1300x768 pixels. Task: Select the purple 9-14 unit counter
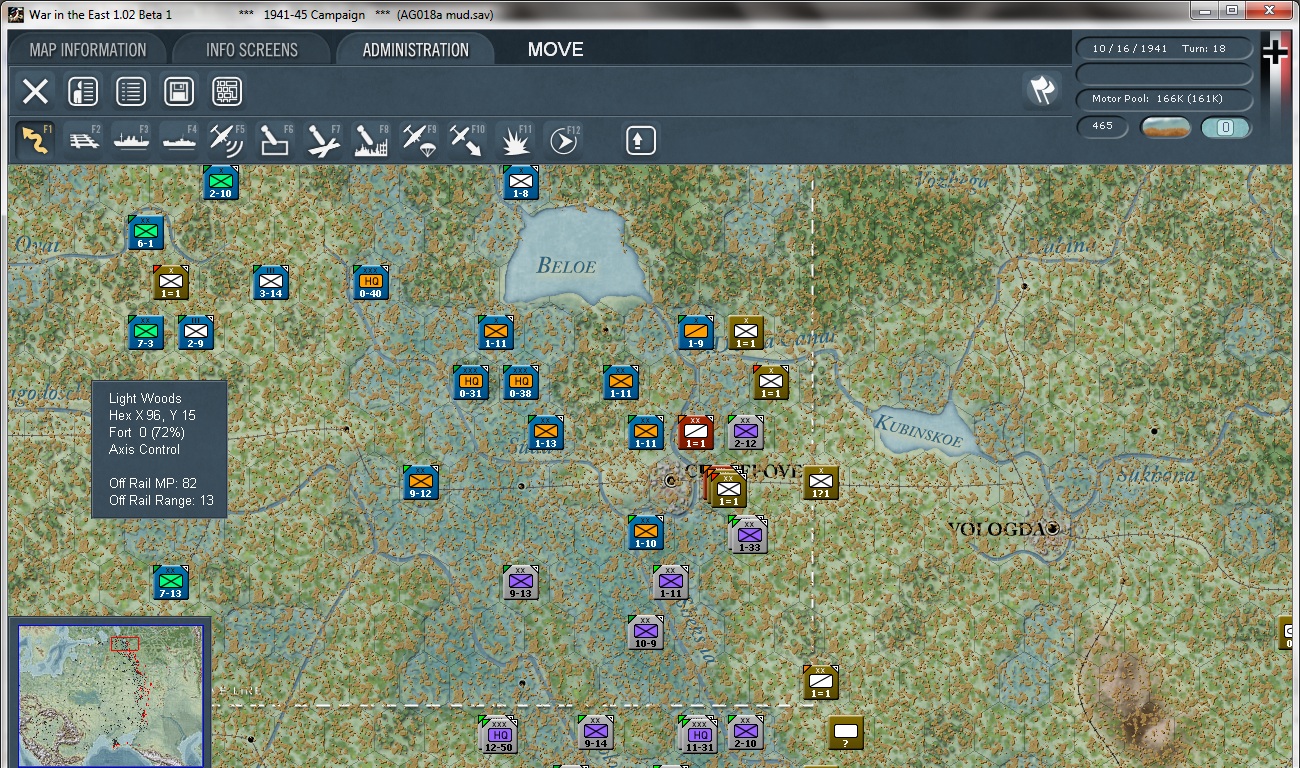point(596,733)
